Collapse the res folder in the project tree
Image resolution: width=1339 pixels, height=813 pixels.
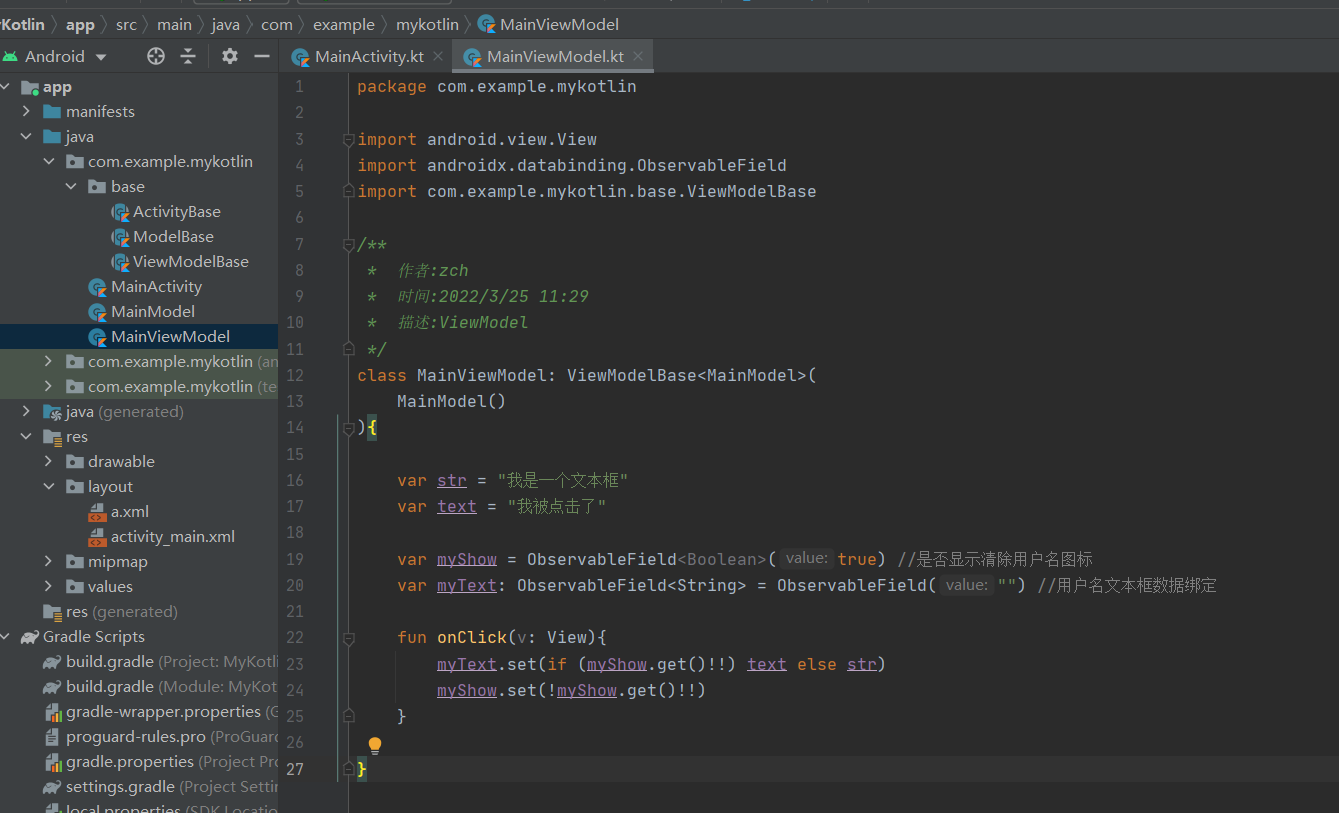[27, 436]
